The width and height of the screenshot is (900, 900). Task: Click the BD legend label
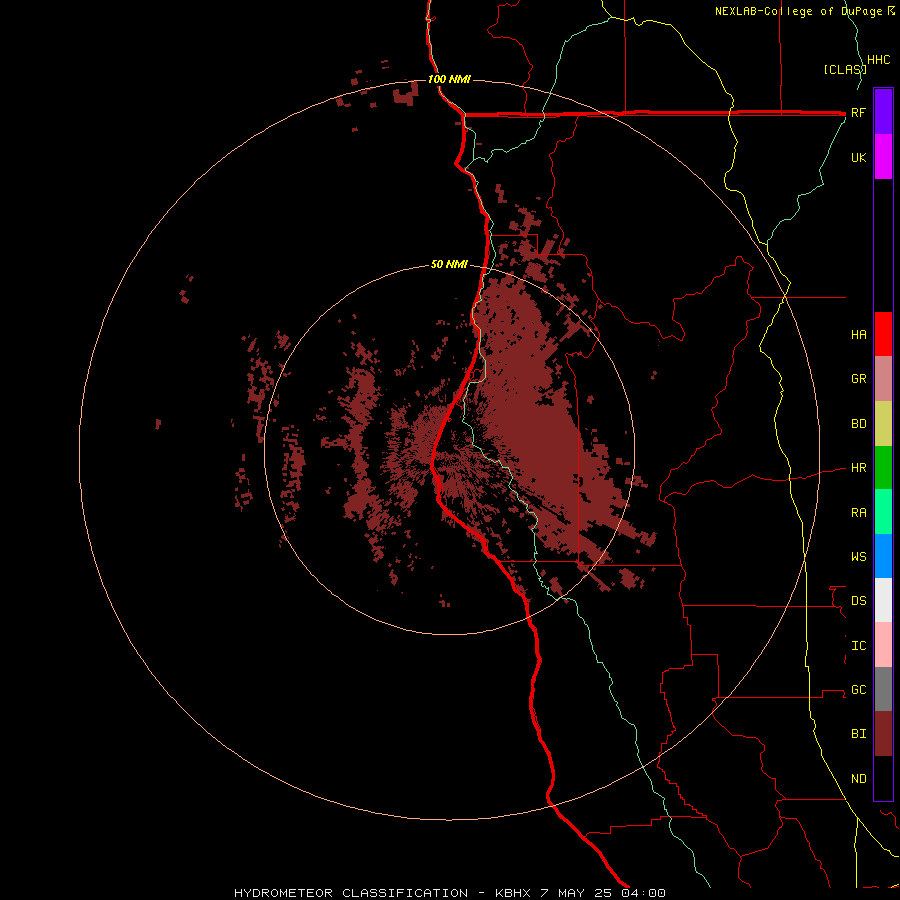click(859, 424)
